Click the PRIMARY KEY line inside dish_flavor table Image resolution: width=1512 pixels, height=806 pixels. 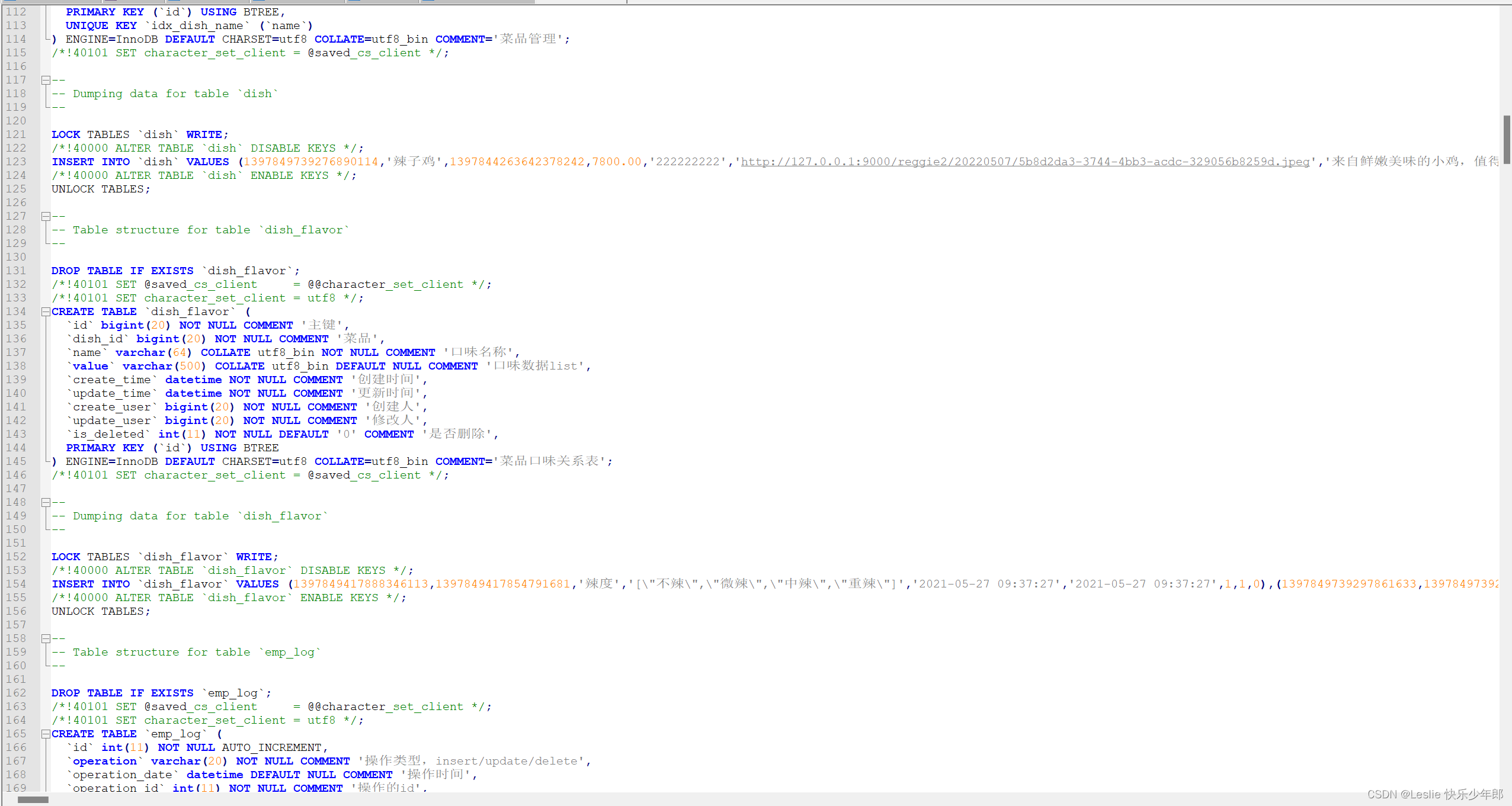click(x=172, y=447)
